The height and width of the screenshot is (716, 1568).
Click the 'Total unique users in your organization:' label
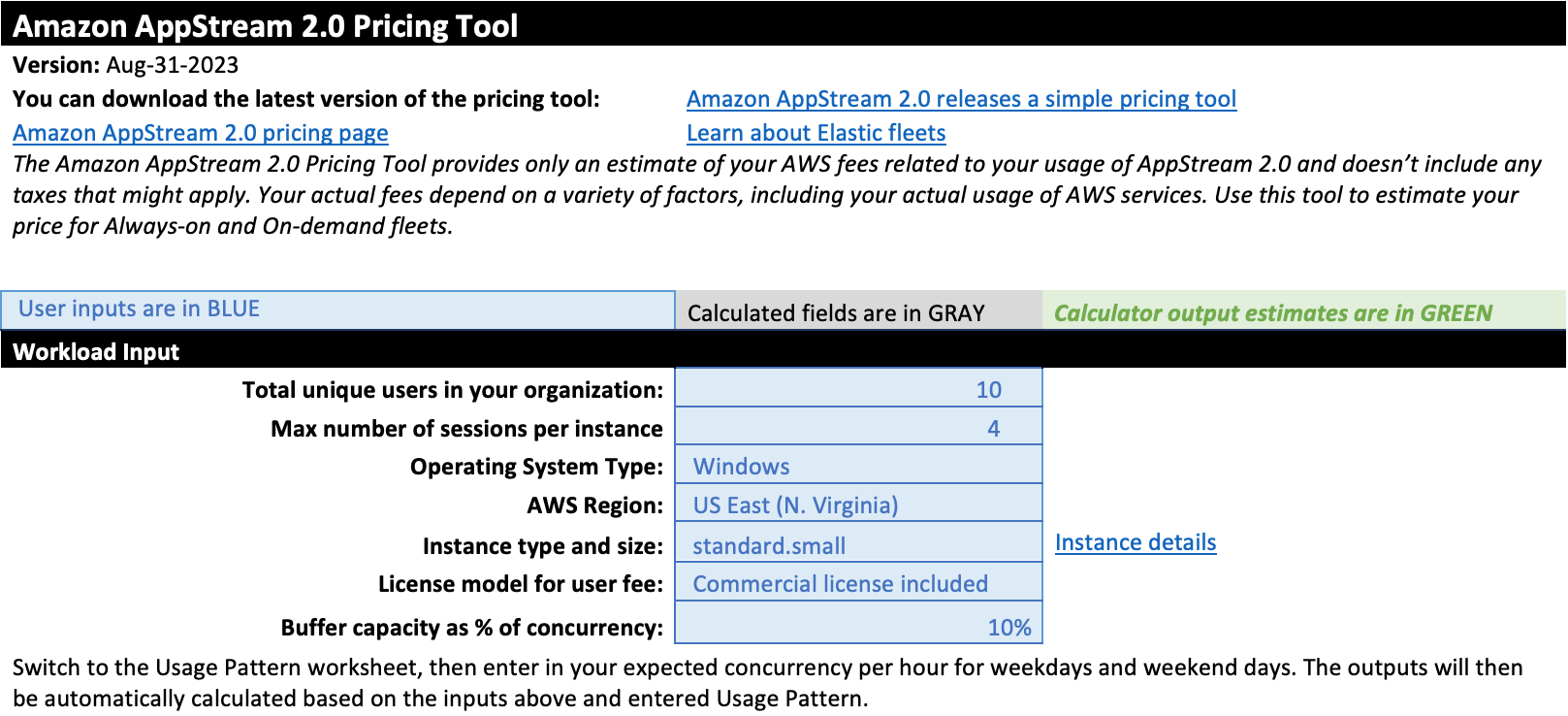[453, 390]
